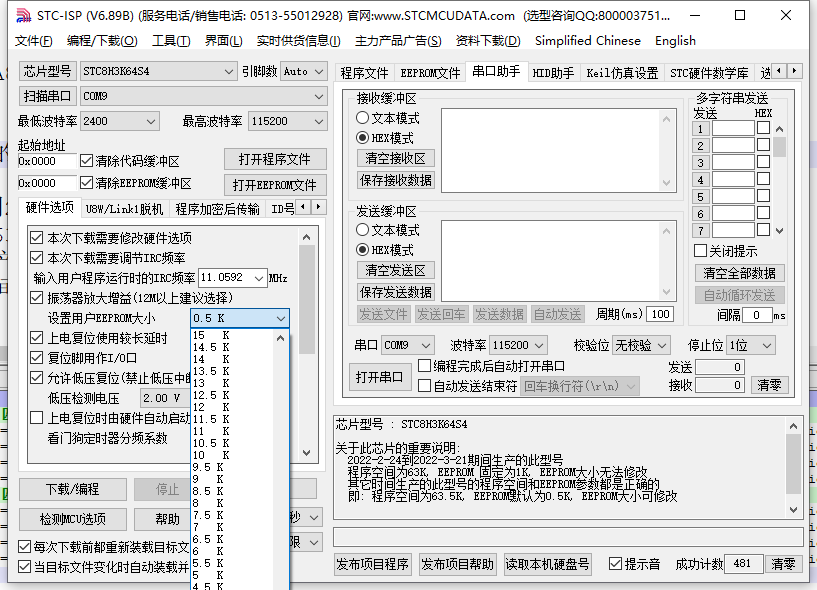Click the up arrow of the hardware options scrollbar

(307, 238)
